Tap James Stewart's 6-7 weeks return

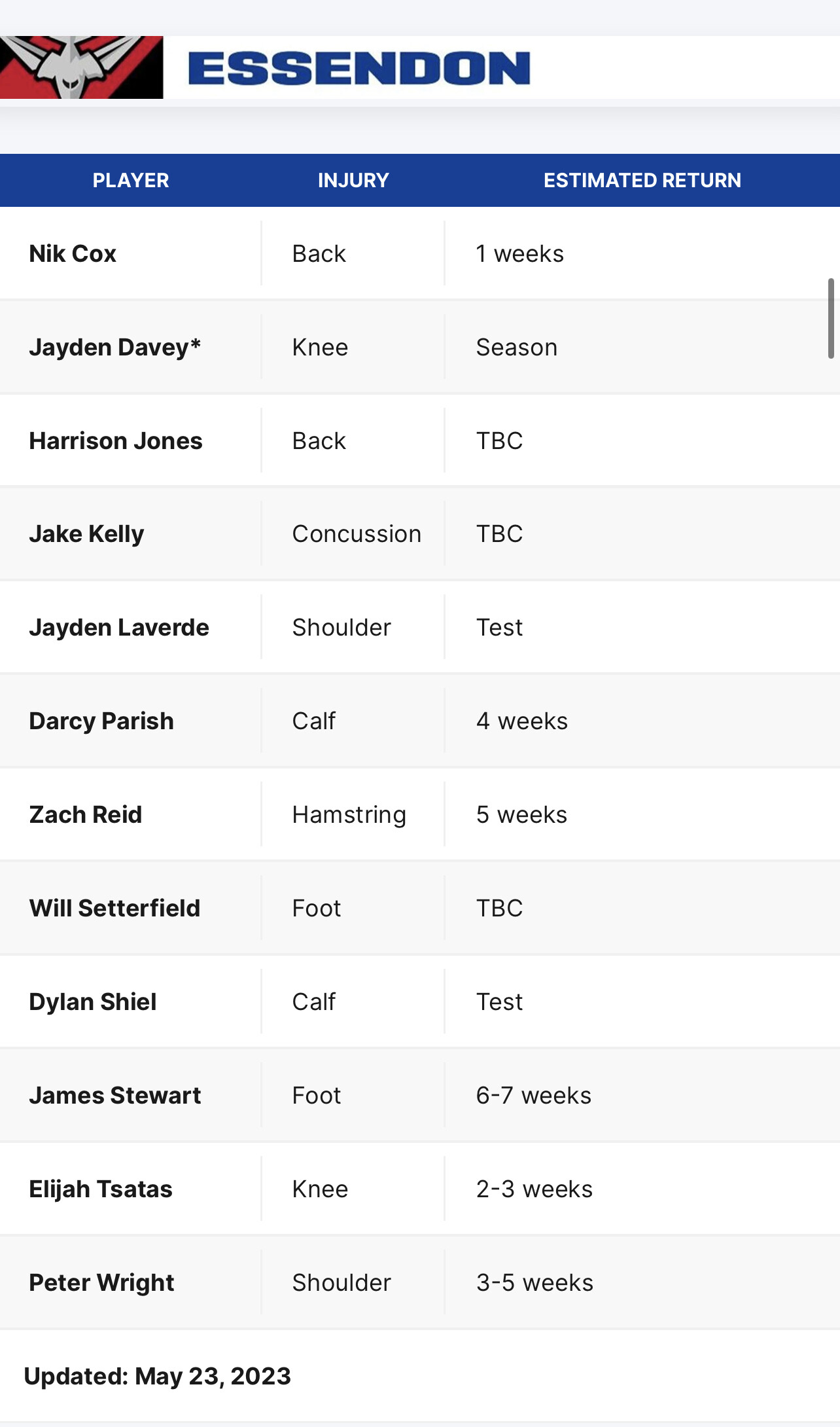coord(534,1095)
